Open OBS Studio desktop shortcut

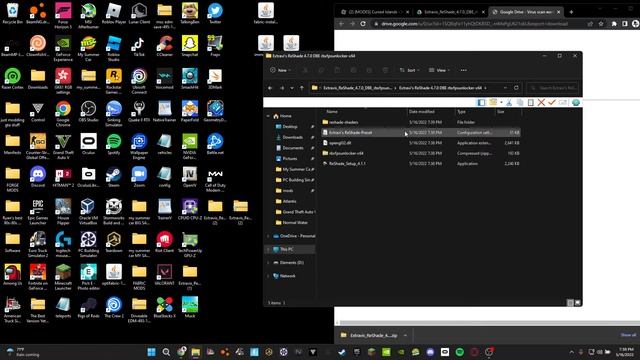(x=88, y=111)
